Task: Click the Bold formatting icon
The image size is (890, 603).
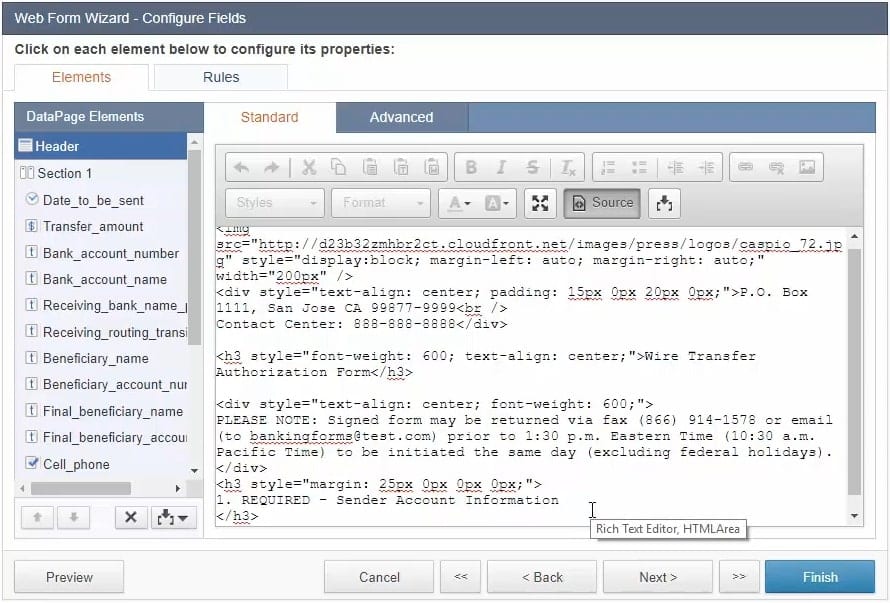Action: 471,168
